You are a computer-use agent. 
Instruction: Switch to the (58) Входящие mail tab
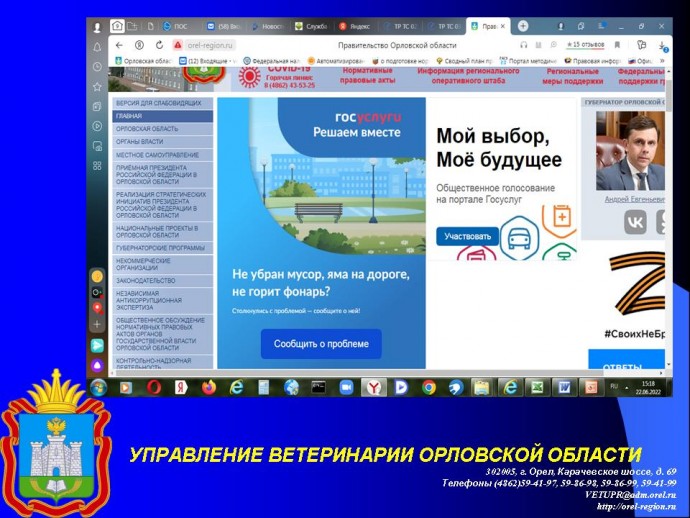(x=224, y=26)
